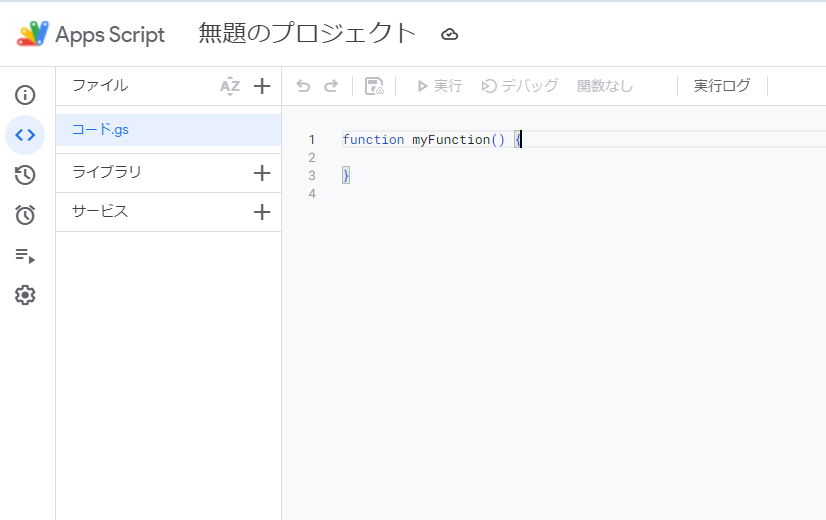The height and width of the screenshot is (520, 826).
Task: Click the Apps Script logo
Action: click(x=33, y=34)
